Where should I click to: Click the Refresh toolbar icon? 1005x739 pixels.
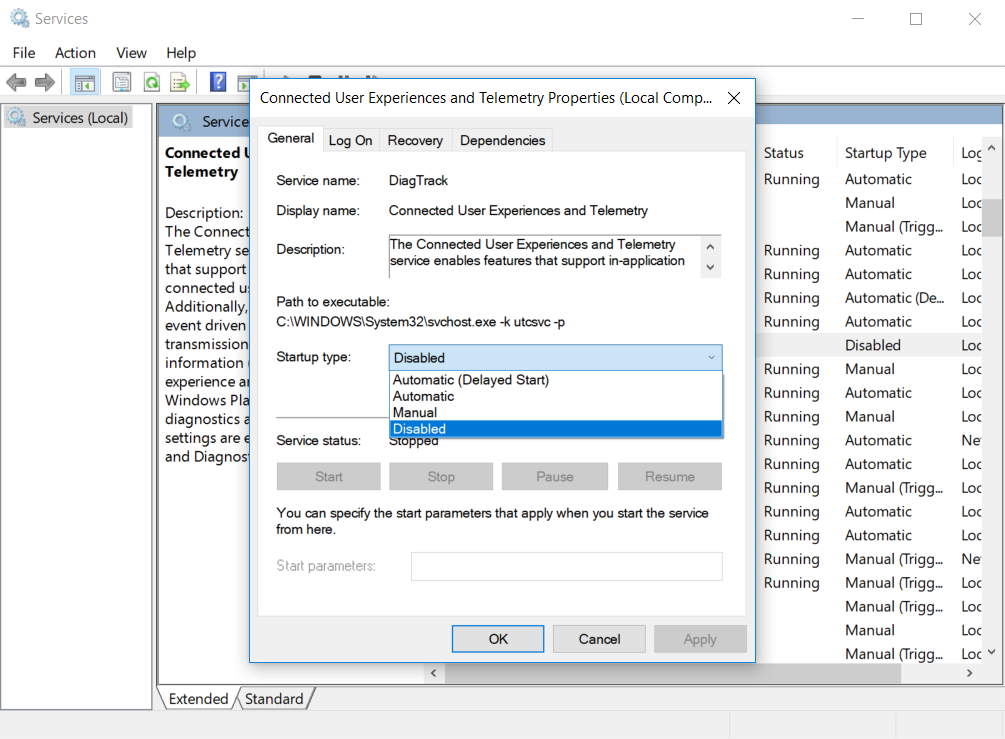152,82
